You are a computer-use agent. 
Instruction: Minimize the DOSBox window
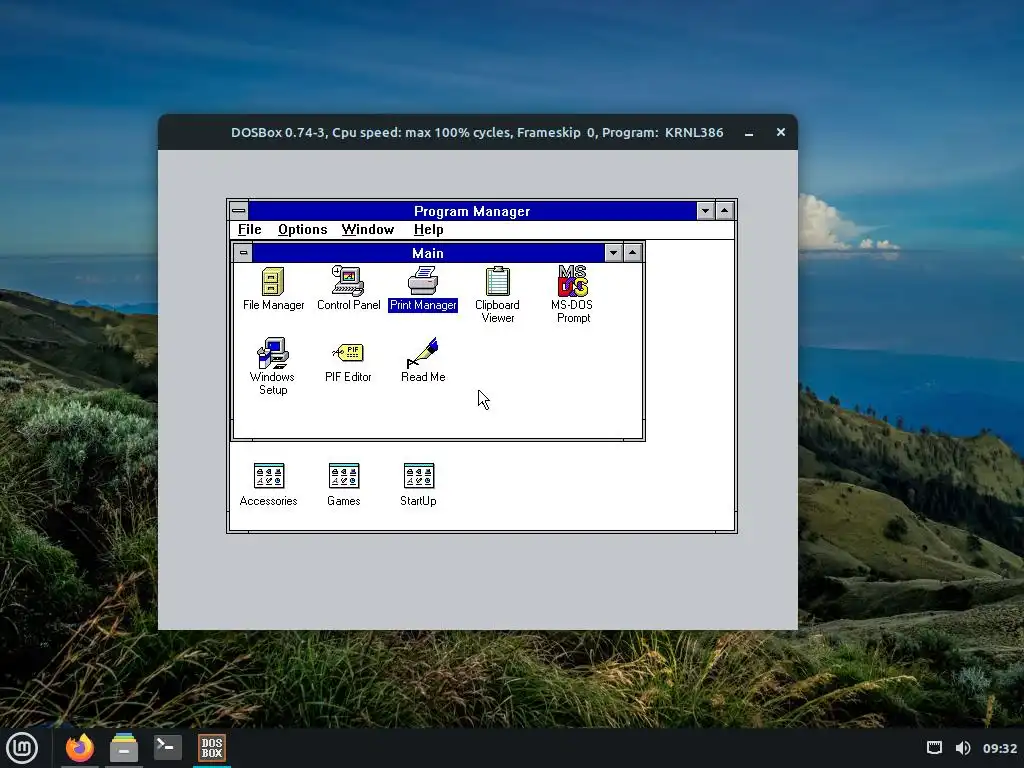(x=749, y=133)
